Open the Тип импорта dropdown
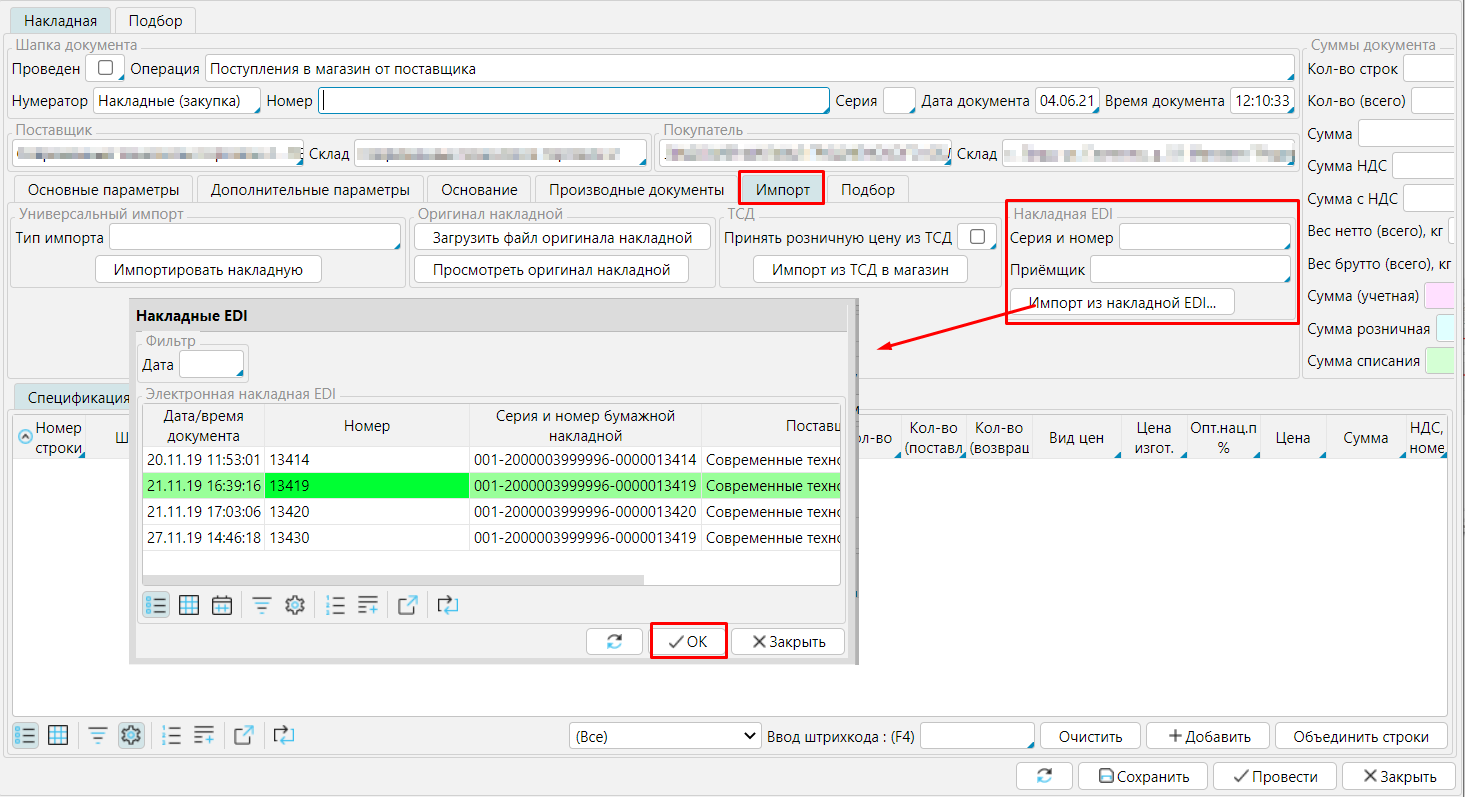1465x797 pixels. (254, 237)
